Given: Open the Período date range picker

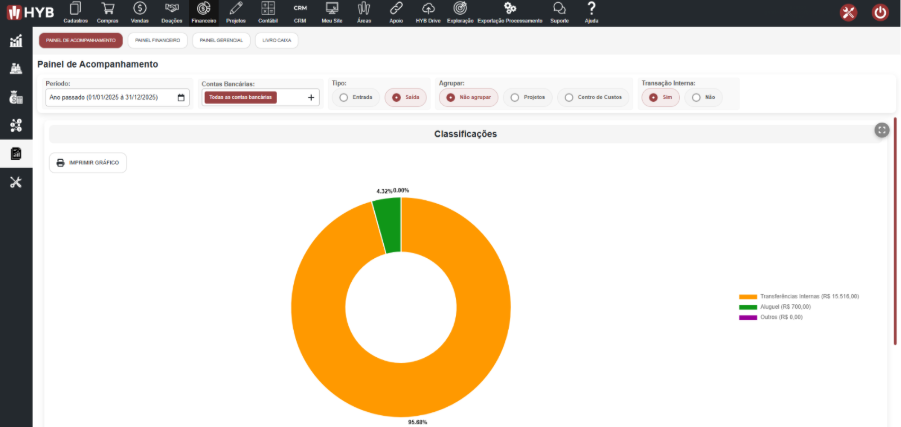Looking at the screenshot, I should point(116,98).
